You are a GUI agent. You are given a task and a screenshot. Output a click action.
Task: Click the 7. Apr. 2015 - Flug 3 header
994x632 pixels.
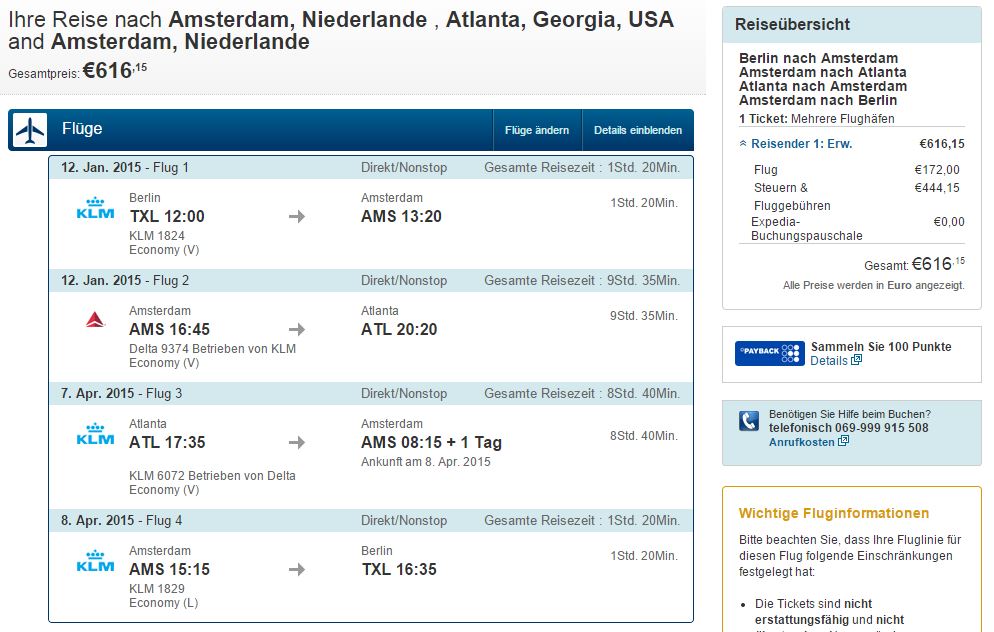371,393
